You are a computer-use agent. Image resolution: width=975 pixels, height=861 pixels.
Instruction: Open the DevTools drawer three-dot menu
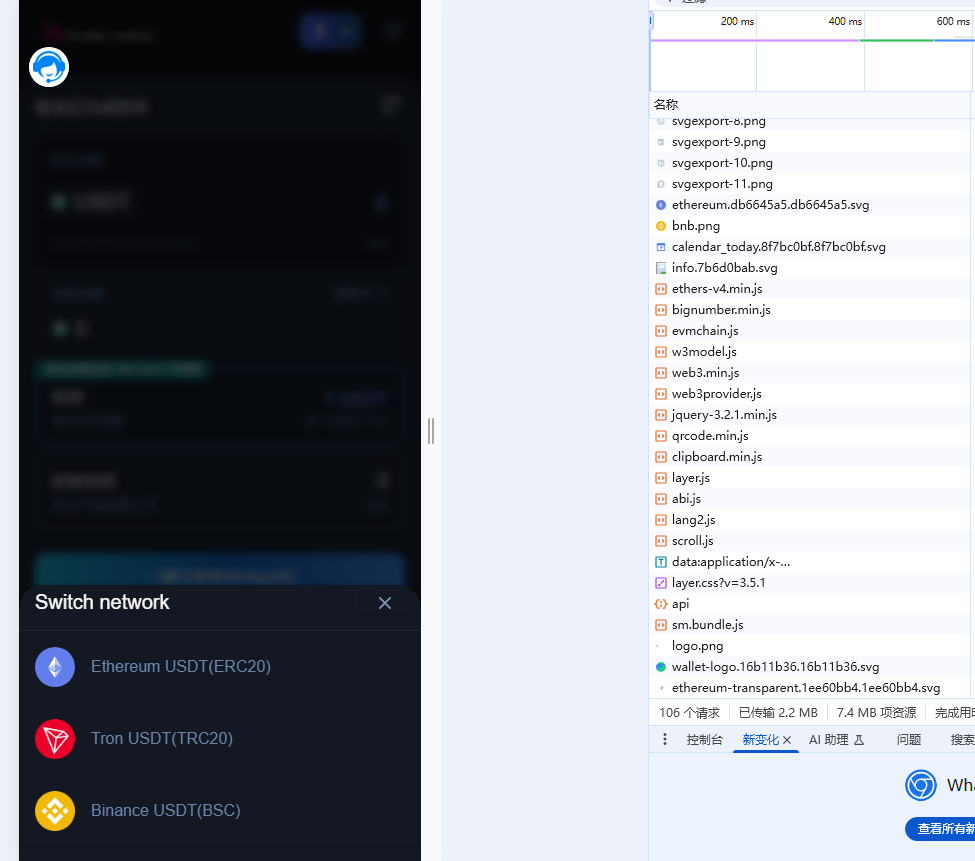click(665, 740)
